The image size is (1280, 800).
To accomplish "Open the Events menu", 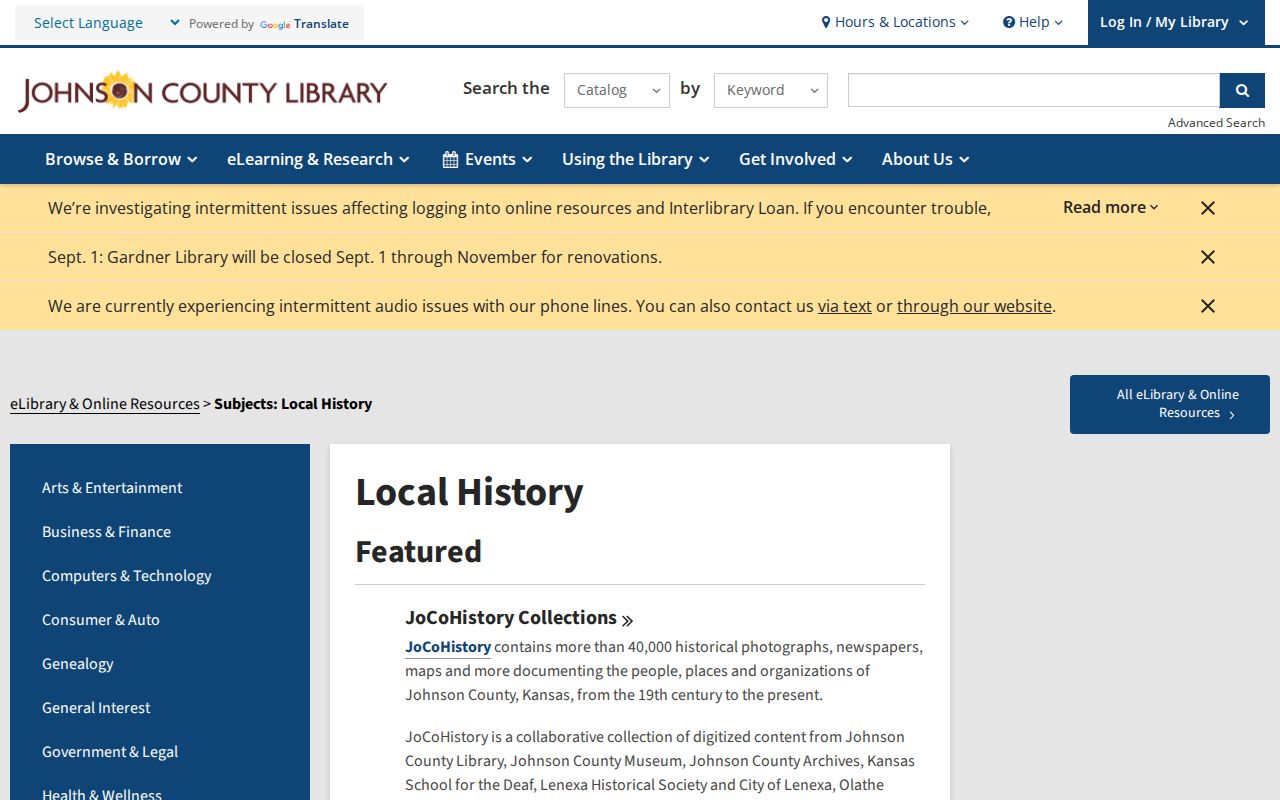I will pyautogui.click(x=487, y=159).
